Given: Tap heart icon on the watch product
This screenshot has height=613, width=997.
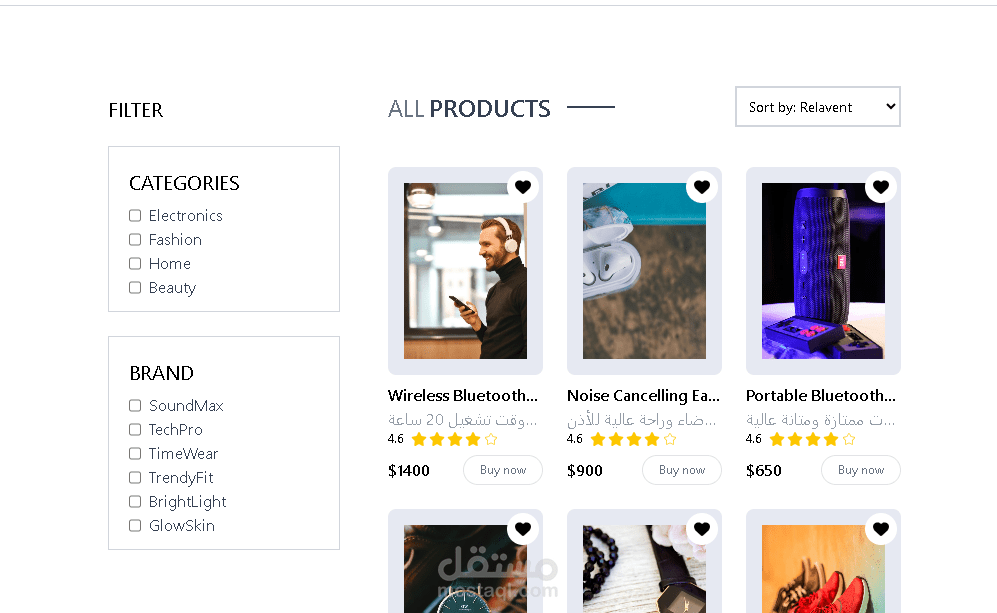Looking at the screenshot, I should pyautogui.click(x=523, y=528).
